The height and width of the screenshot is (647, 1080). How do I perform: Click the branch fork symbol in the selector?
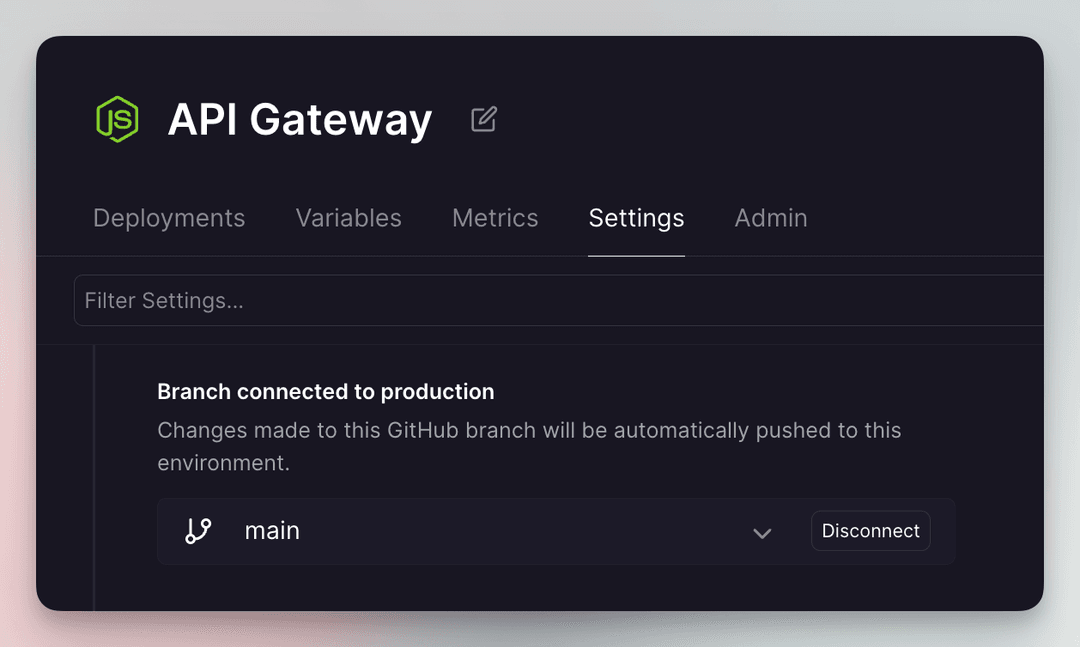[x=198, y=531]
